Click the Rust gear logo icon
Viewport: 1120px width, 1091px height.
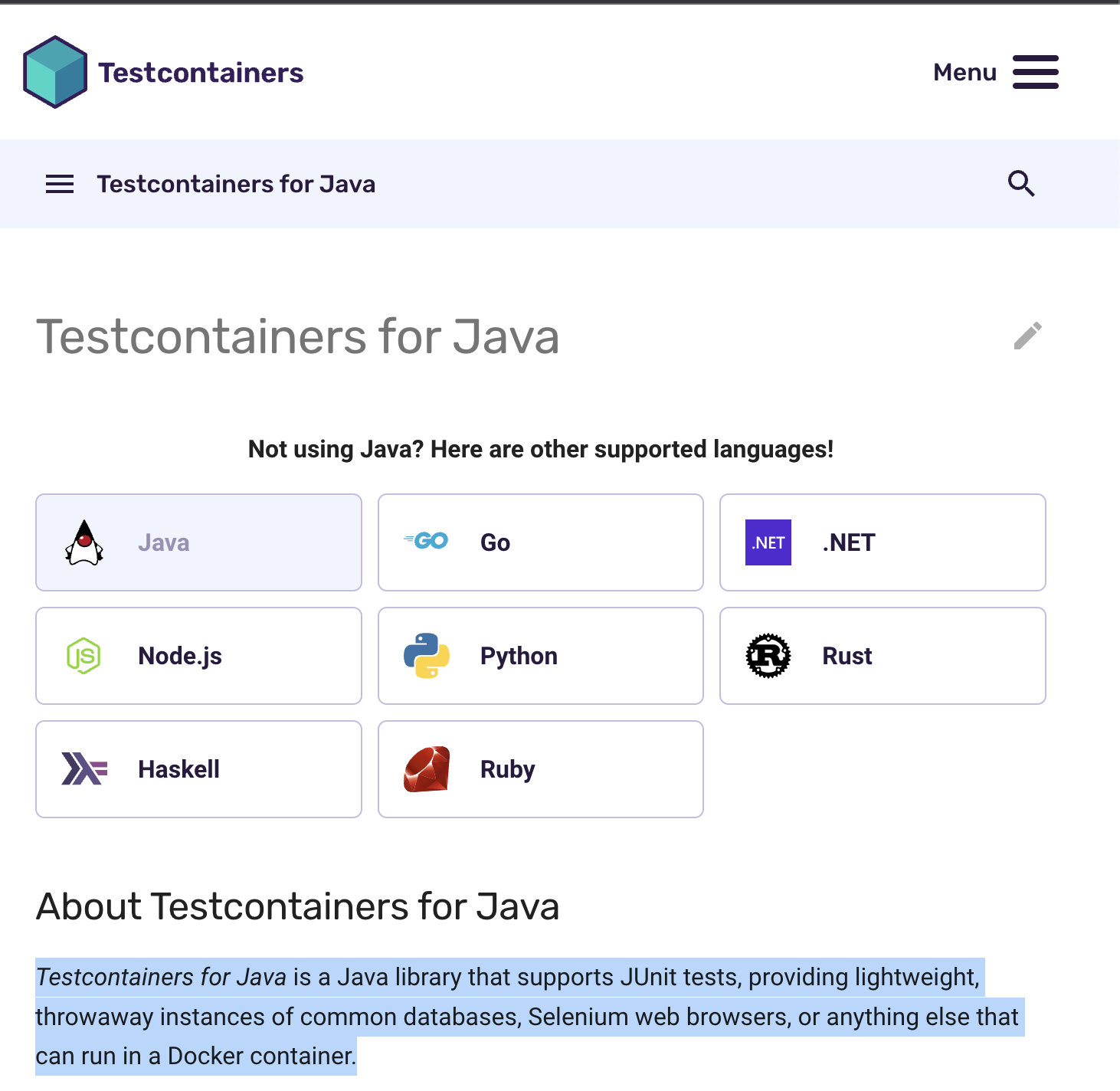[768, 656]
